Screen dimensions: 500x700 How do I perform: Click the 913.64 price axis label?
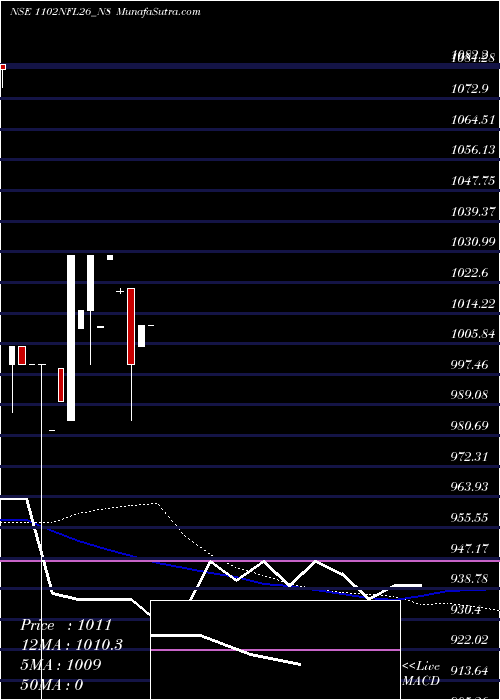point(471,672)
